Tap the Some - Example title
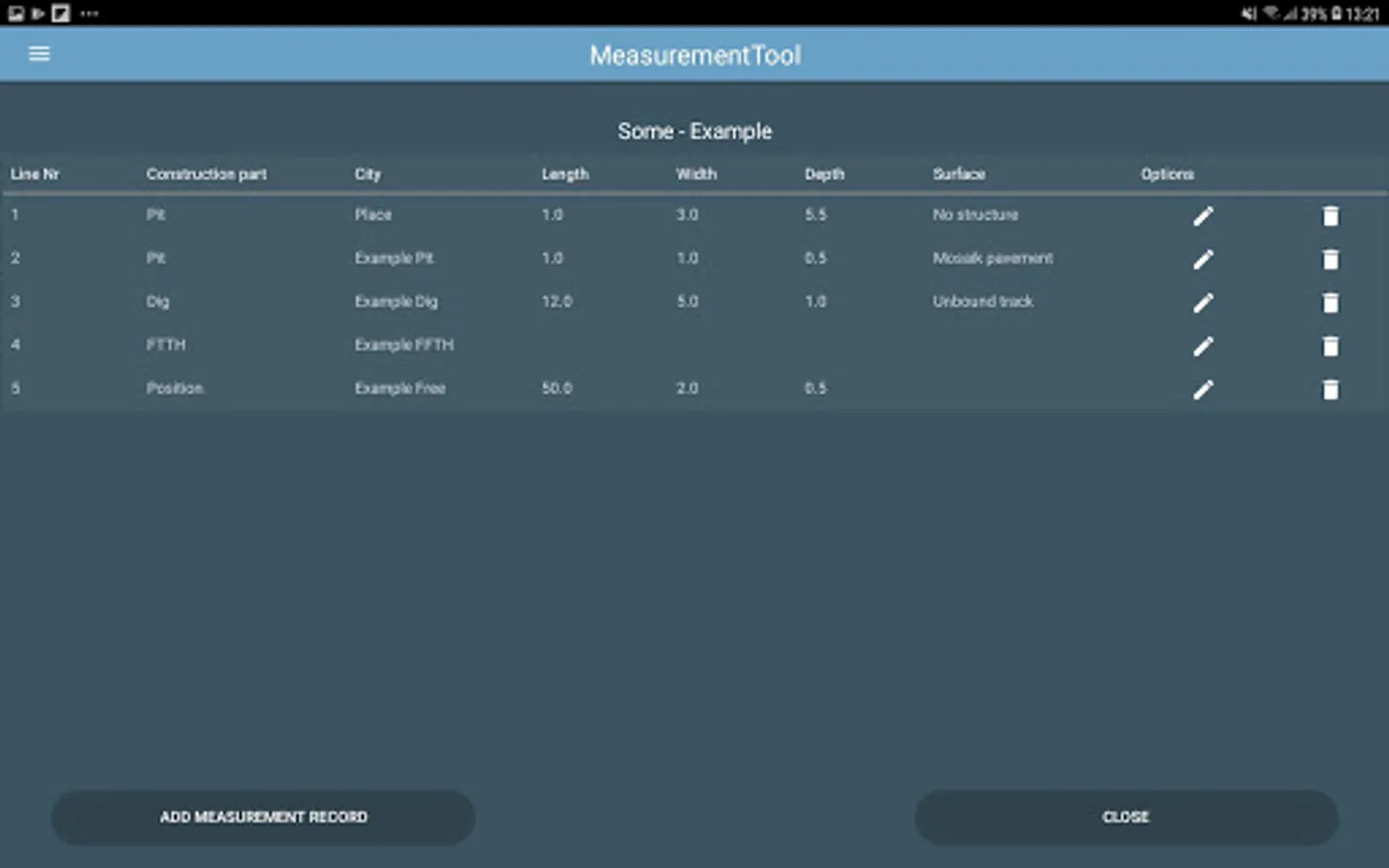The image size is (1389, 868). 694,131
